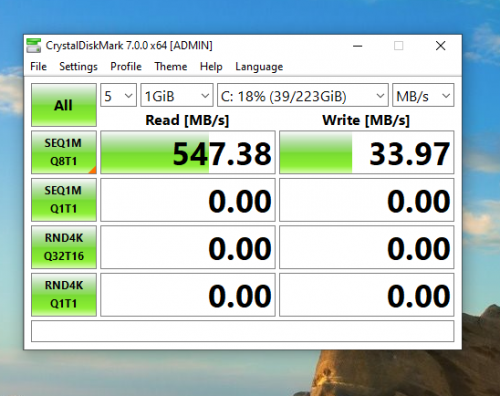Screen dimensions: 500x396
Task: Expand the test count dropdown showing 5
Action: (x=118, y=95)
